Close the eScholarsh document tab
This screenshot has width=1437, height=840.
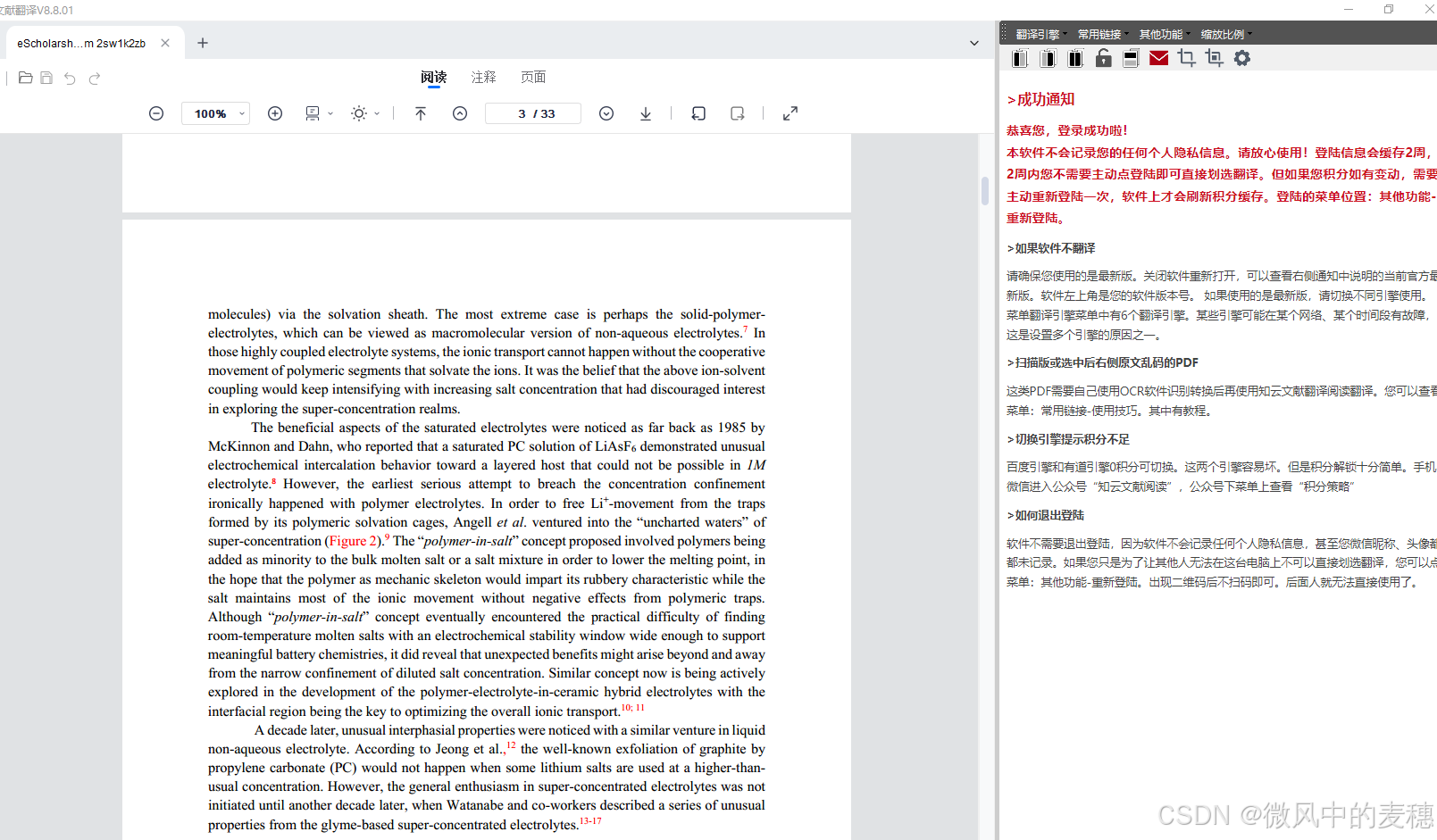[165, 43]
